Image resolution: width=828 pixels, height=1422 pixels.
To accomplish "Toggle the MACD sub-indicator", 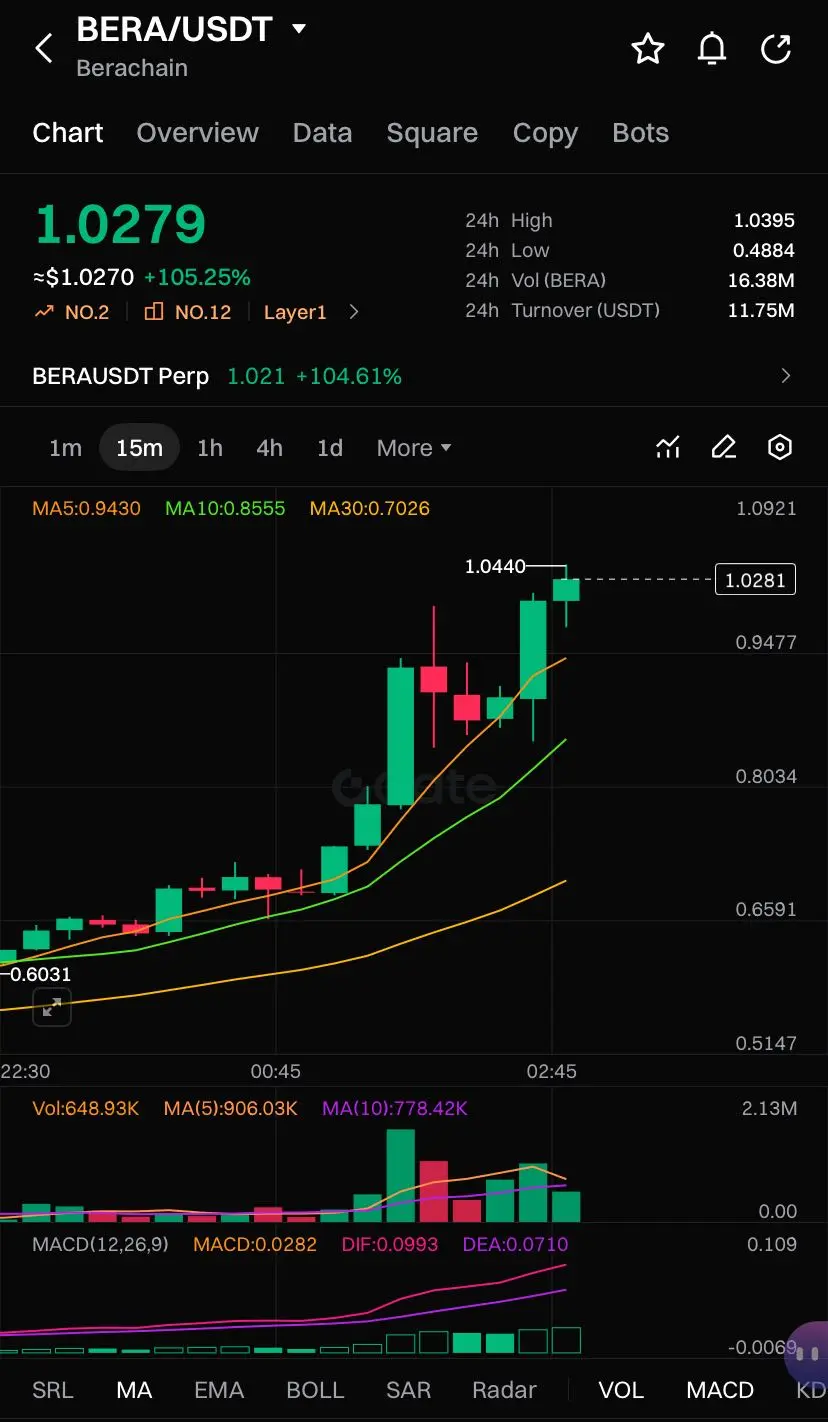I will coord(720,1390).
